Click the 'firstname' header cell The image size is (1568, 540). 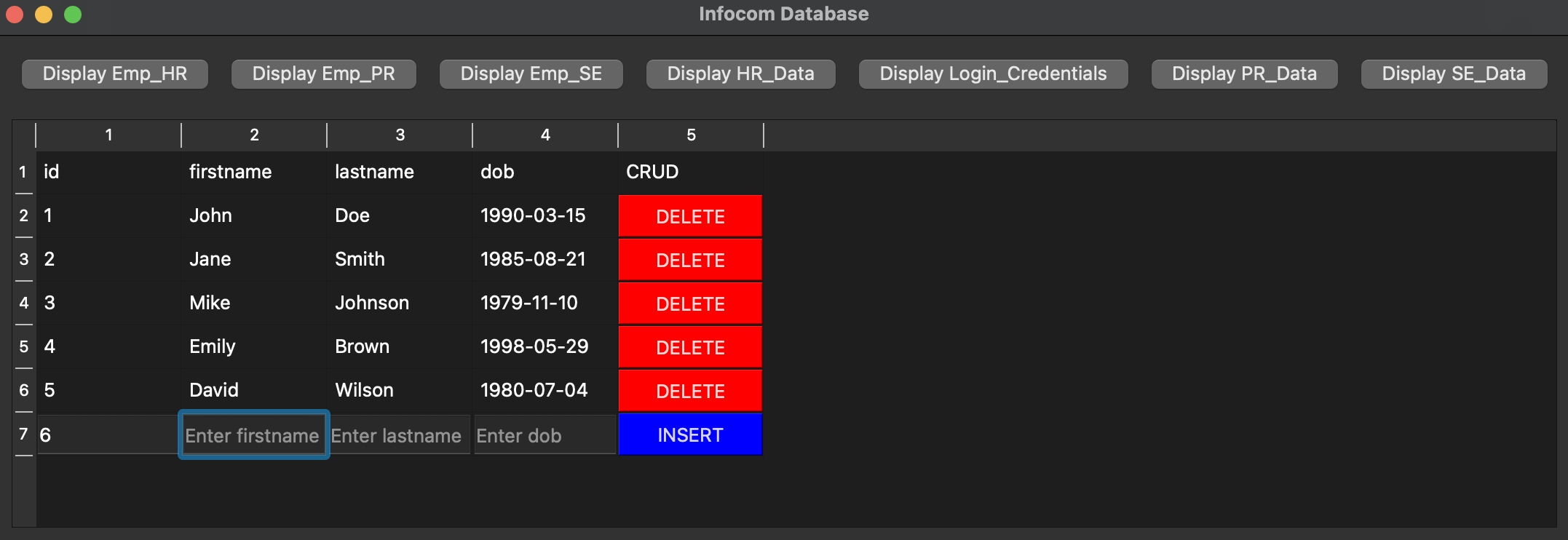tap(254, 172)
